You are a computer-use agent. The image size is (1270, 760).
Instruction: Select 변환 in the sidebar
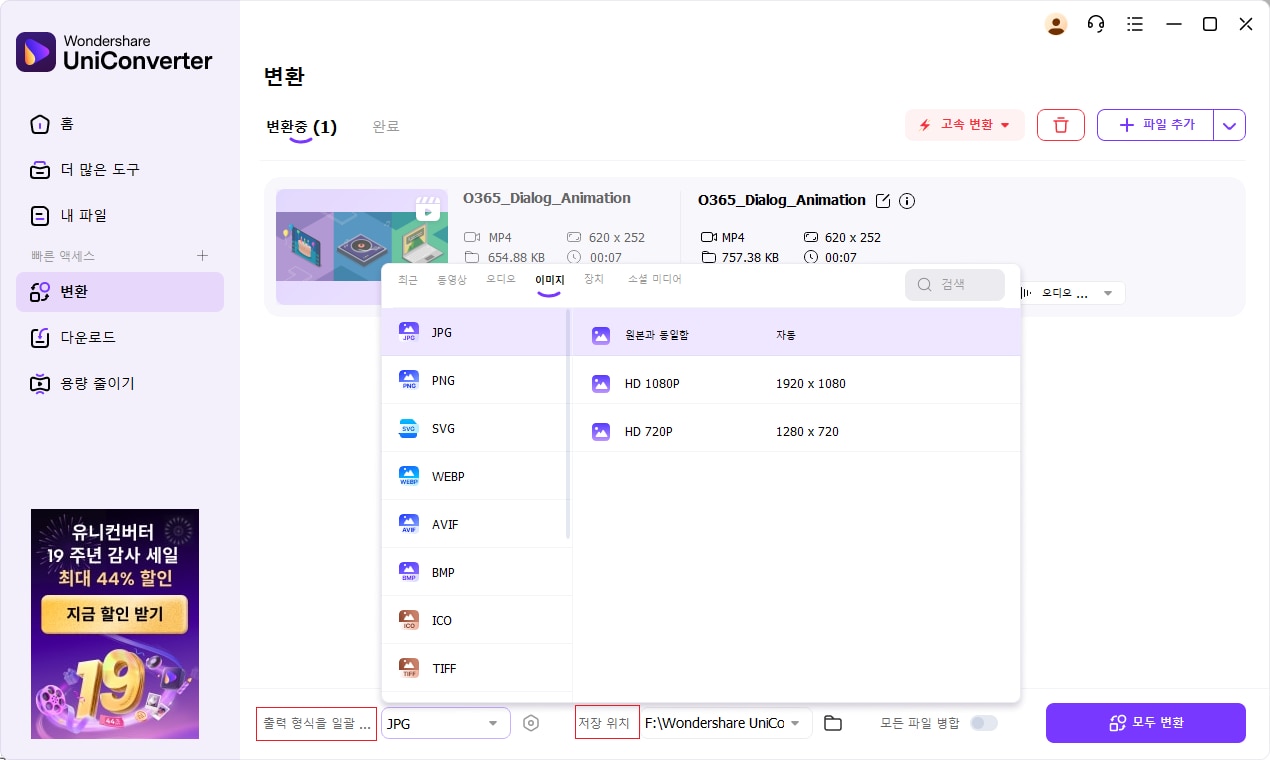(x=120, y=292)
